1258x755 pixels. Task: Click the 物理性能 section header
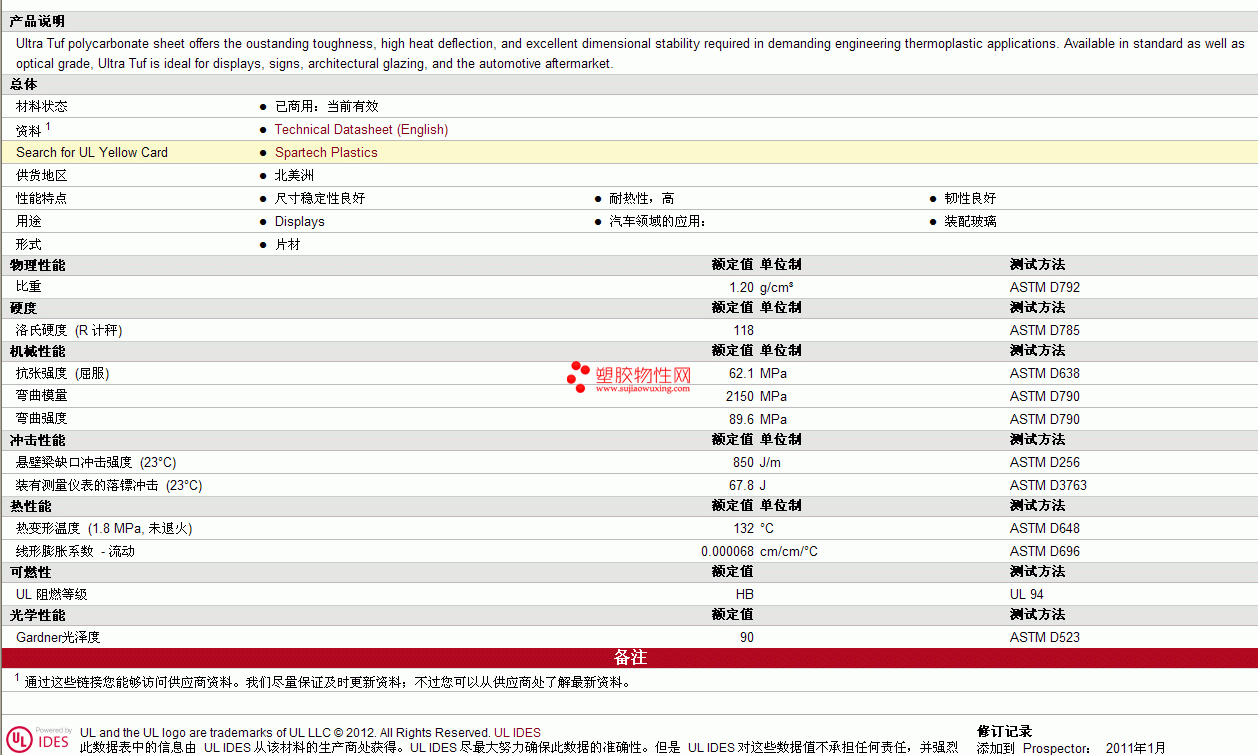38,265
